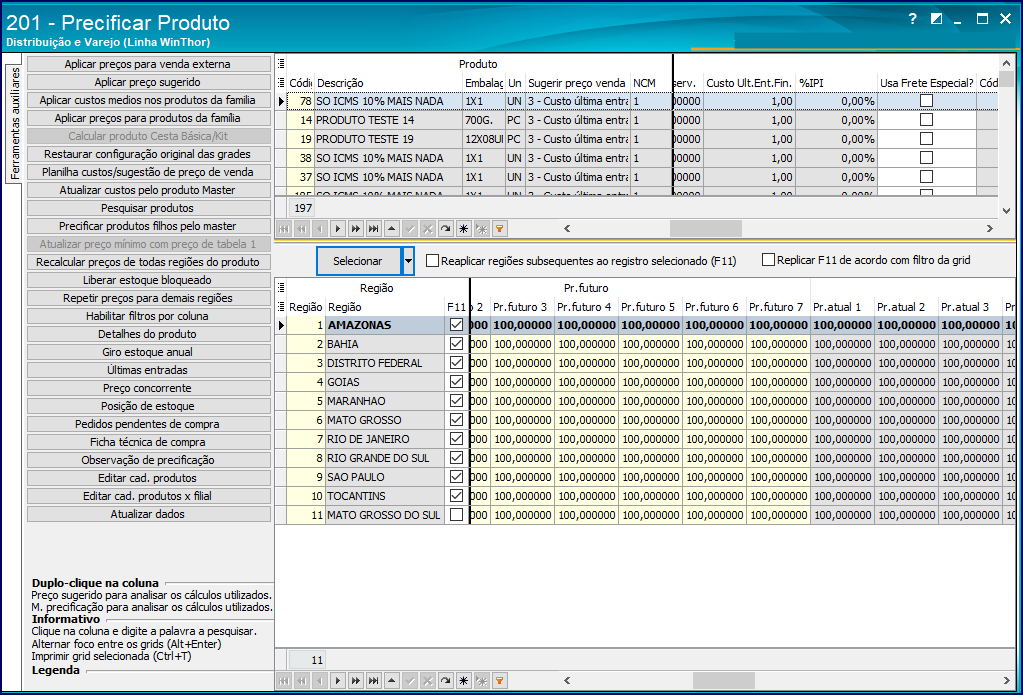Viewport: 1023px width, 695px height.
Task: Click Posição de estoque button
Action: (x=149, y=406)
